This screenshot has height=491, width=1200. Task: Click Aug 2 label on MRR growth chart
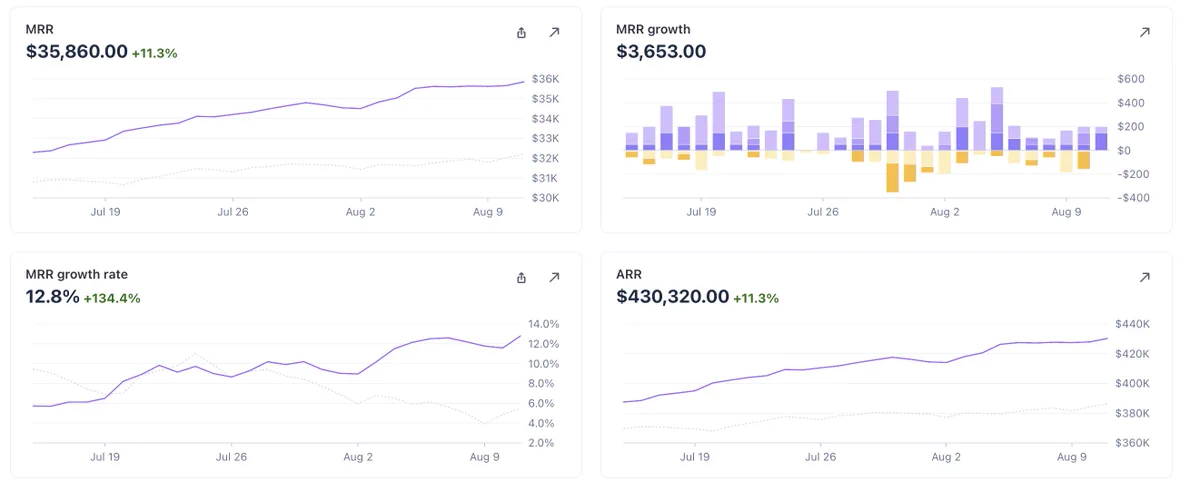(944, 212)
